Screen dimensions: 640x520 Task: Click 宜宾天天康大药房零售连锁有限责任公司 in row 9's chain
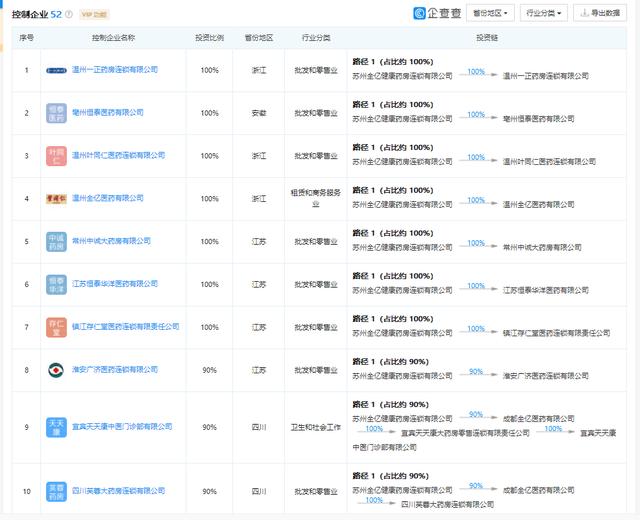click(x=465, y=433)
